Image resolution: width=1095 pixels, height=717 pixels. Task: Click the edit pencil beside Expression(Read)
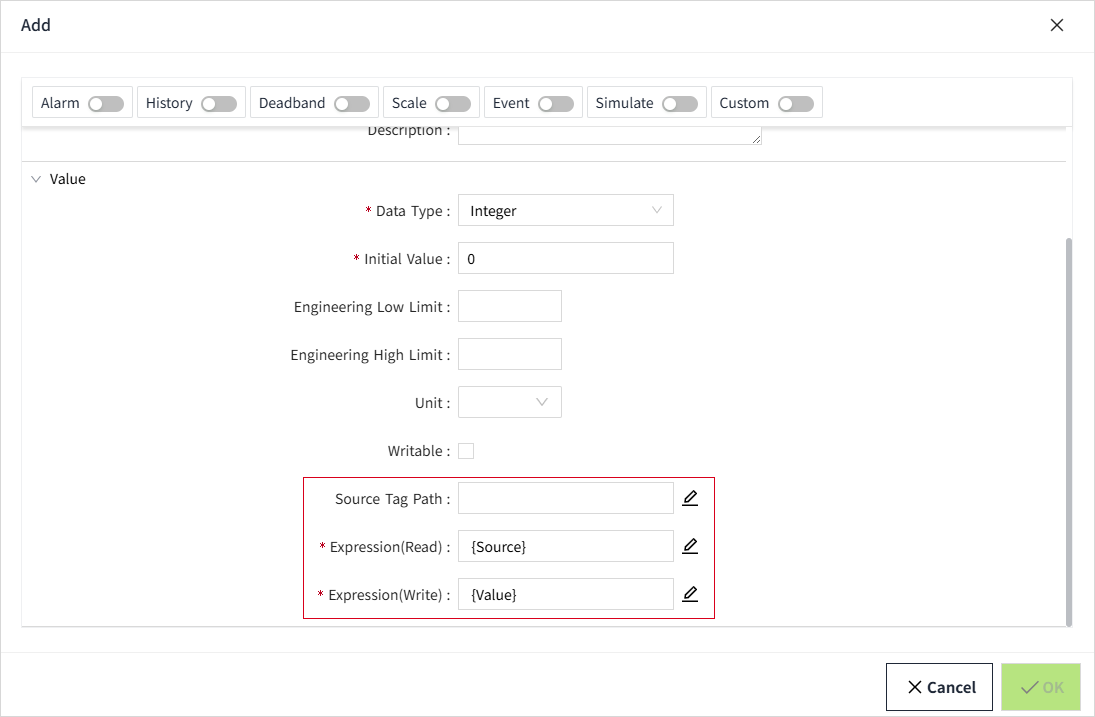[690, 546]
